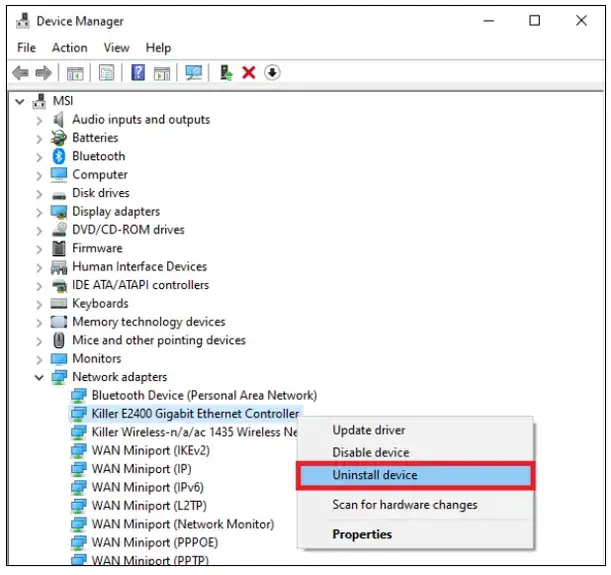Click the Update device driver toolbar icon
611x575 pixels.
point(226,72)
